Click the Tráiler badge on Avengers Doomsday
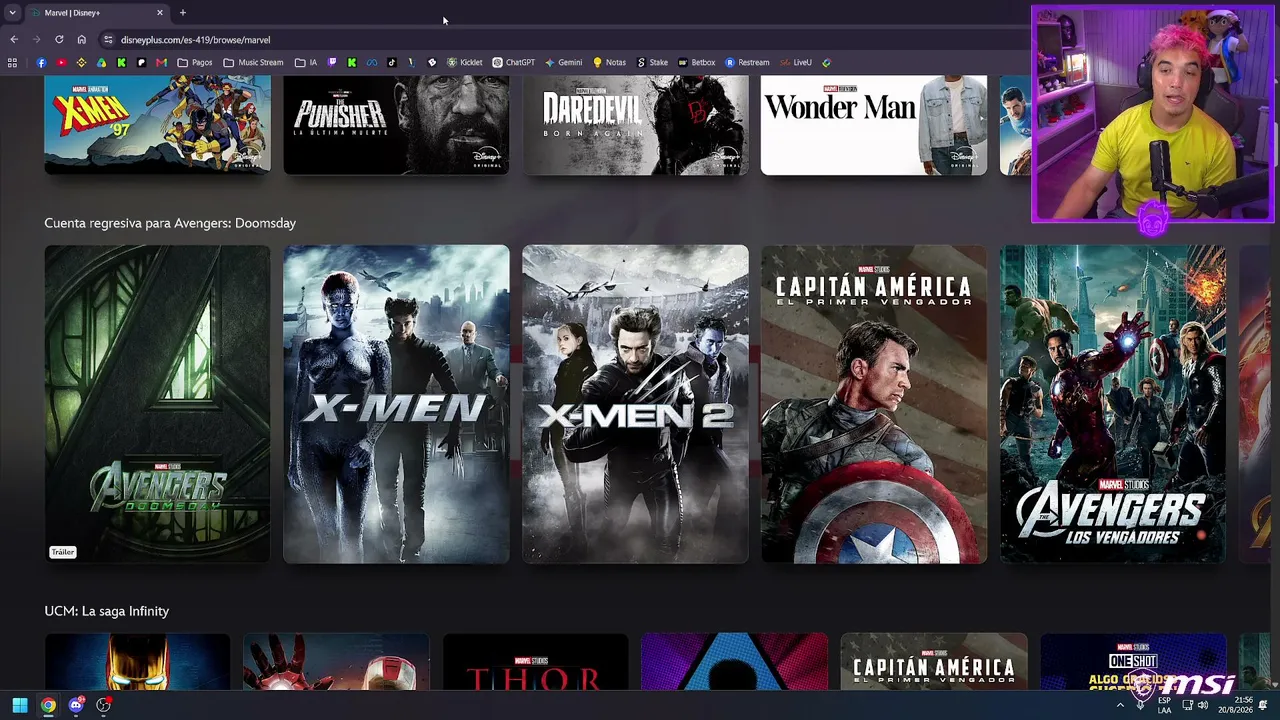This screenshot has height=720, width=1280. [x=63, y=552]
